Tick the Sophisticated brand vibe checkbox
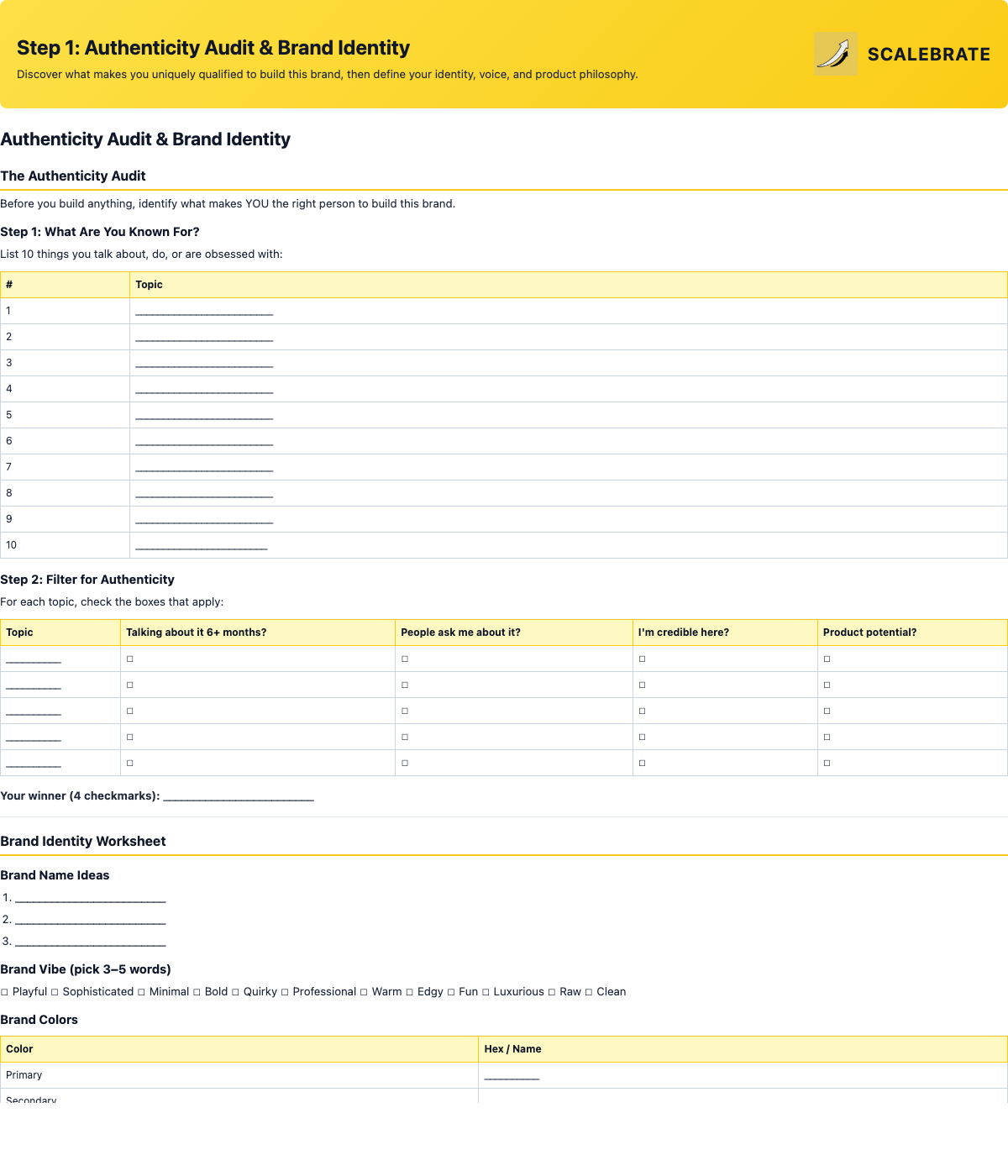This screenshot has height=1176, width=1008. click(x=55, y=992)
